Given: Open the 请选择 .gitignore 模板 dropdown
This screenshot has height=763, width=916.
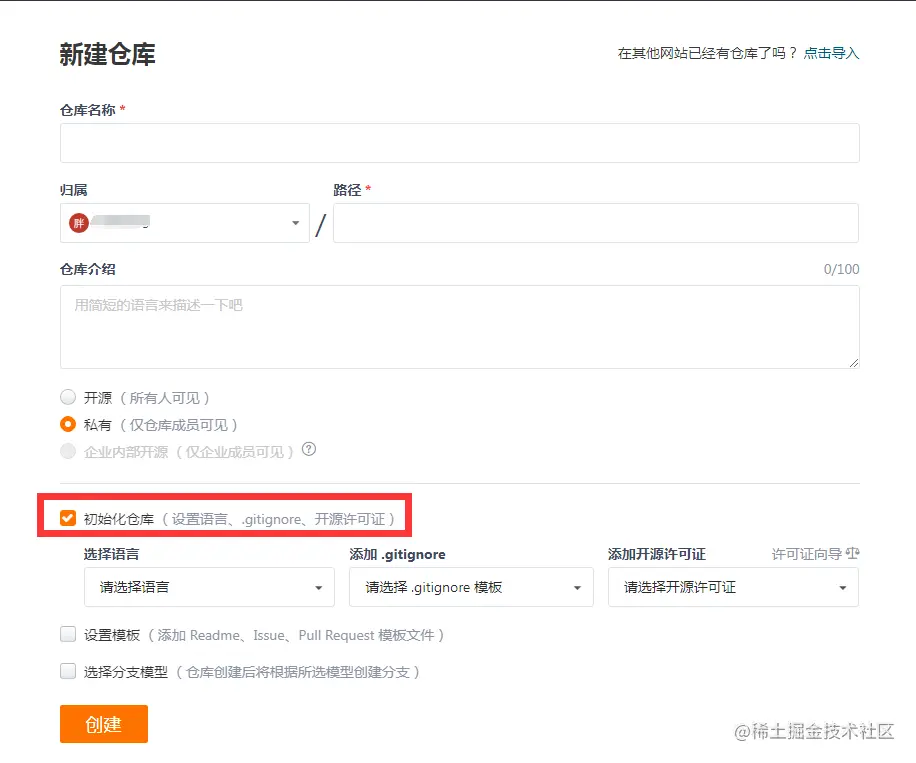Looking at the screenshot, I should click(471, 587).
